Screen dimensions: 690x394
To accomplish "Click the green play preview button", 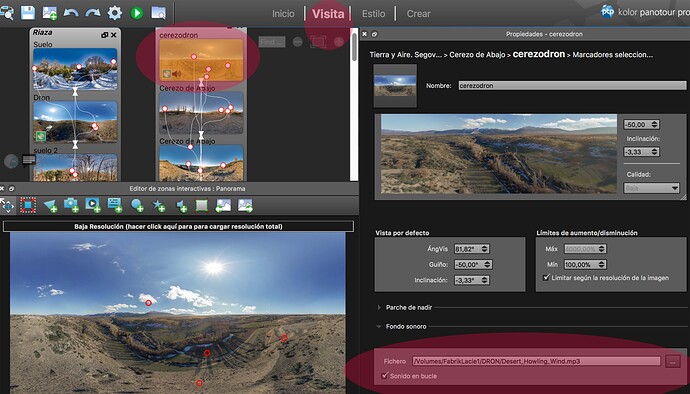I will [x=136, y=13].
